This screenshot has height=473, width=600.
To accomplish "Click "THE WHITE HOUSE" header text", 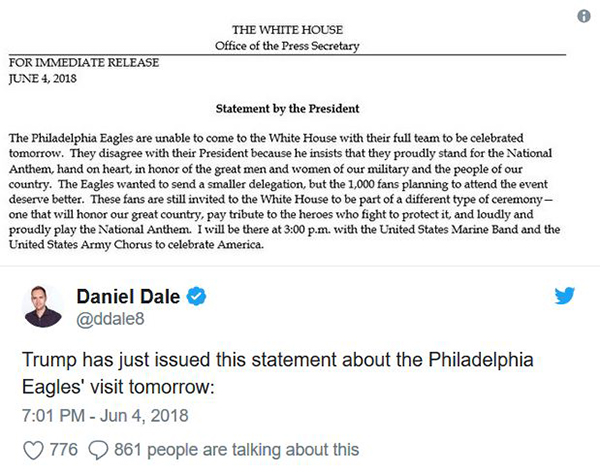I will click(289, 29).
